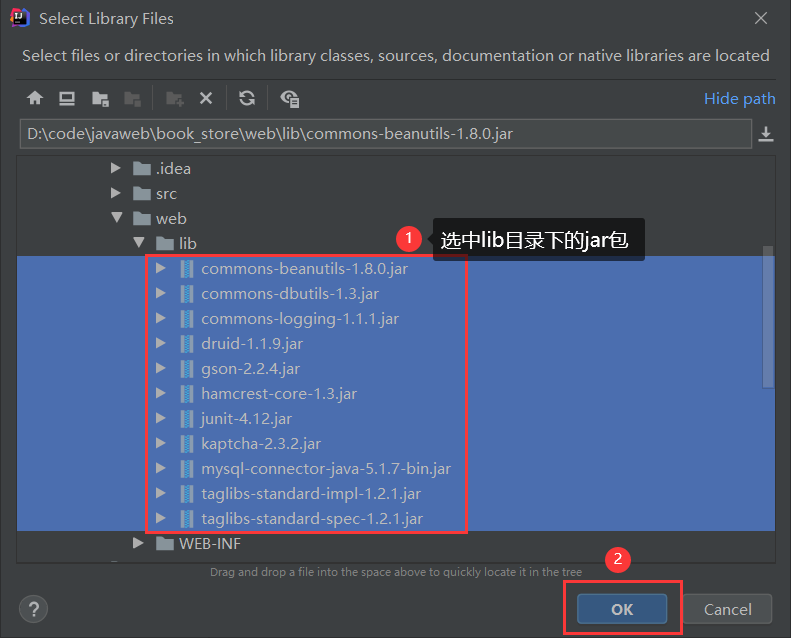
Task: Select junit-4.12.jar file name
Action: pyautogui.click(x=246, y=419)
